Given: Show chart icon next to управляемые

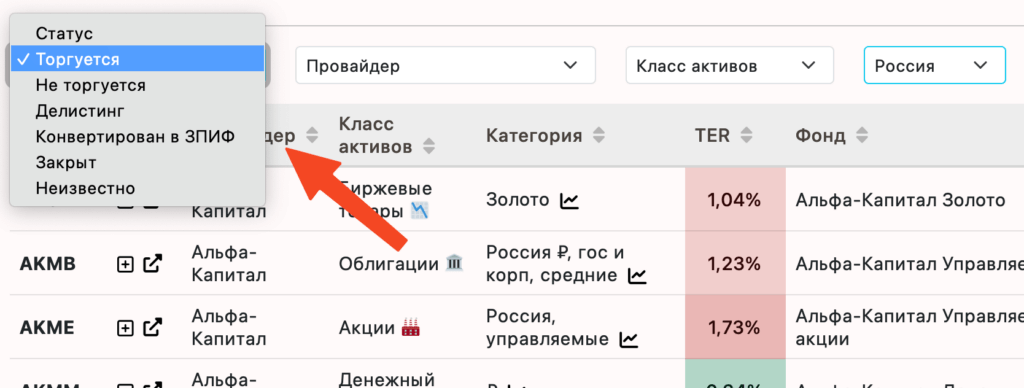Looking at the screenshot, I should [x=628, y=340].
